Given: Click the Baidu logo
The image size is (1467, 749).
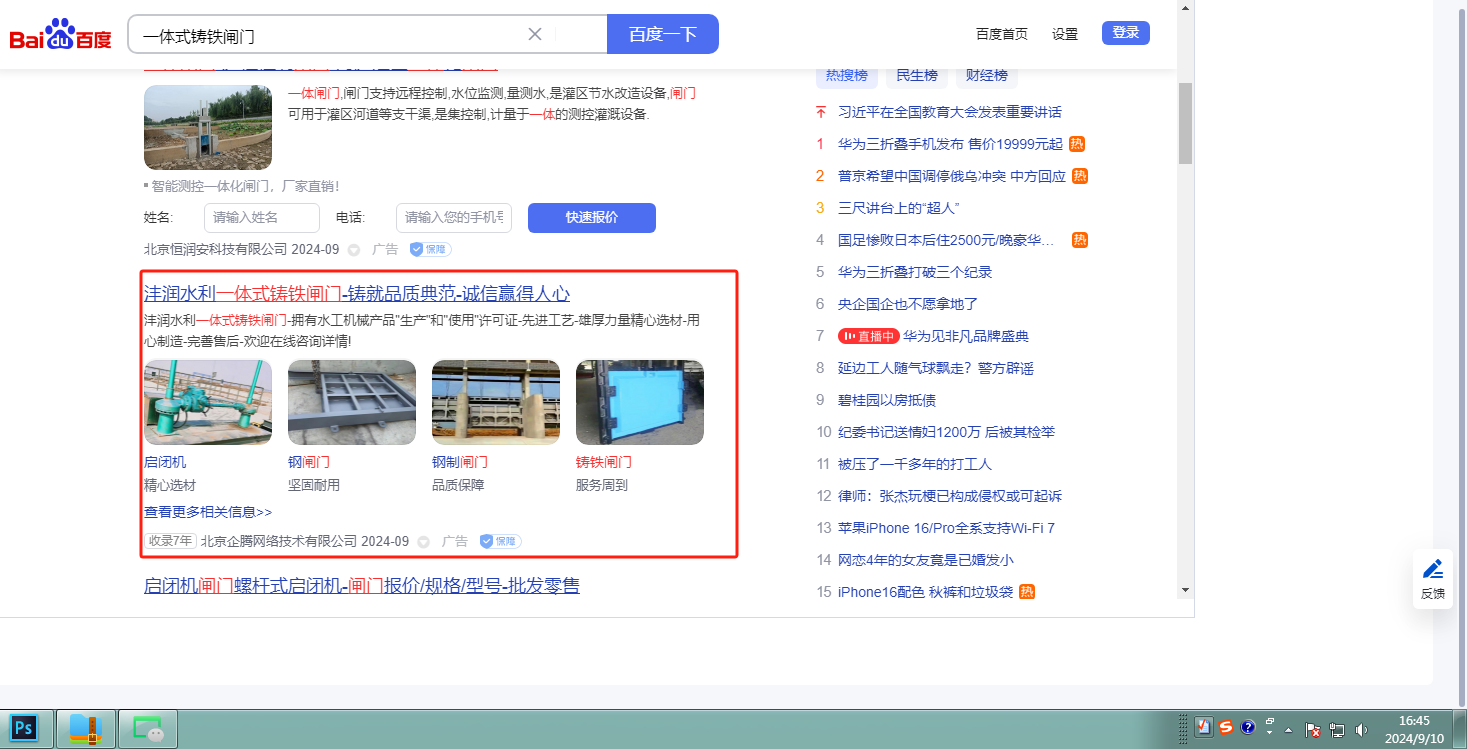Looking at the screenshot, I should point(60,34).
